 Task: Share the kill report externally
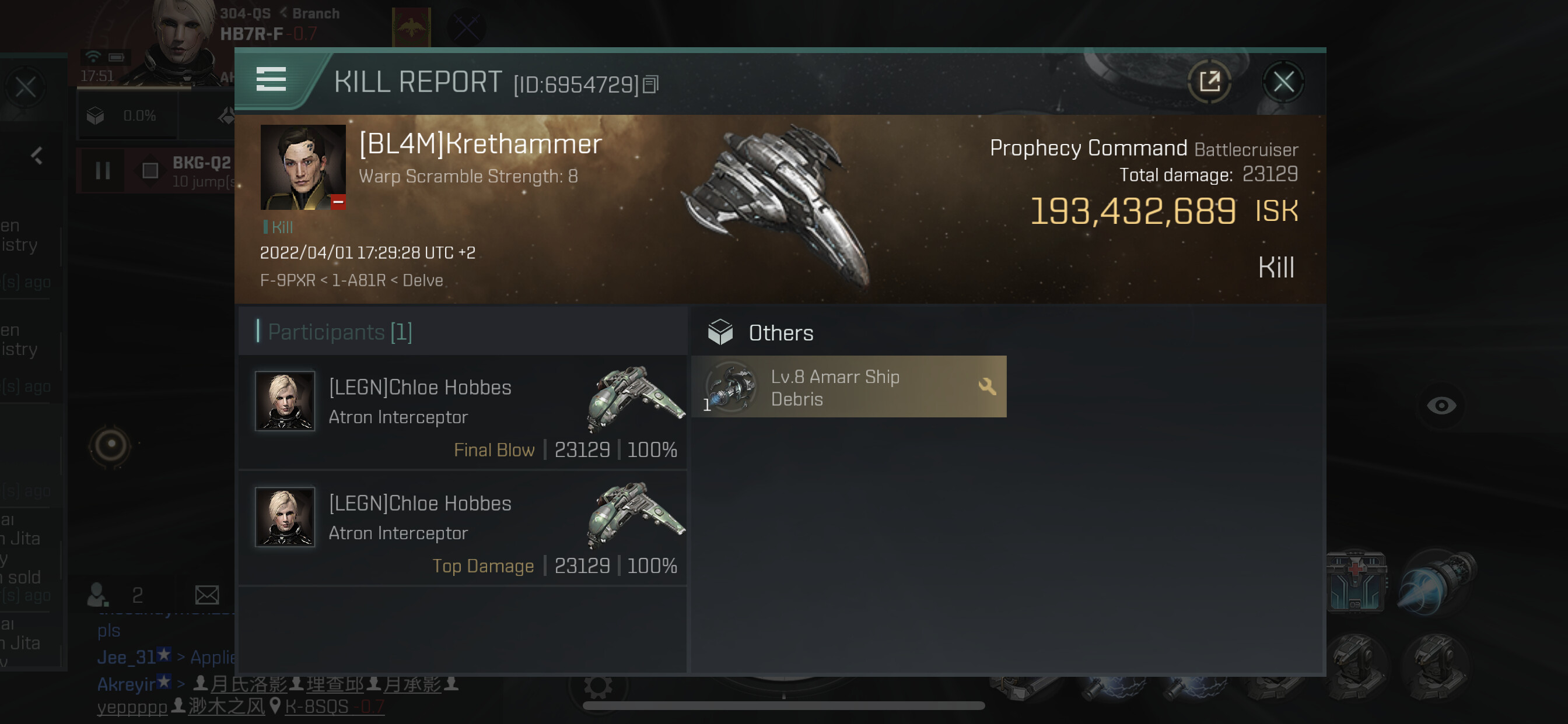click(1209, 82)
